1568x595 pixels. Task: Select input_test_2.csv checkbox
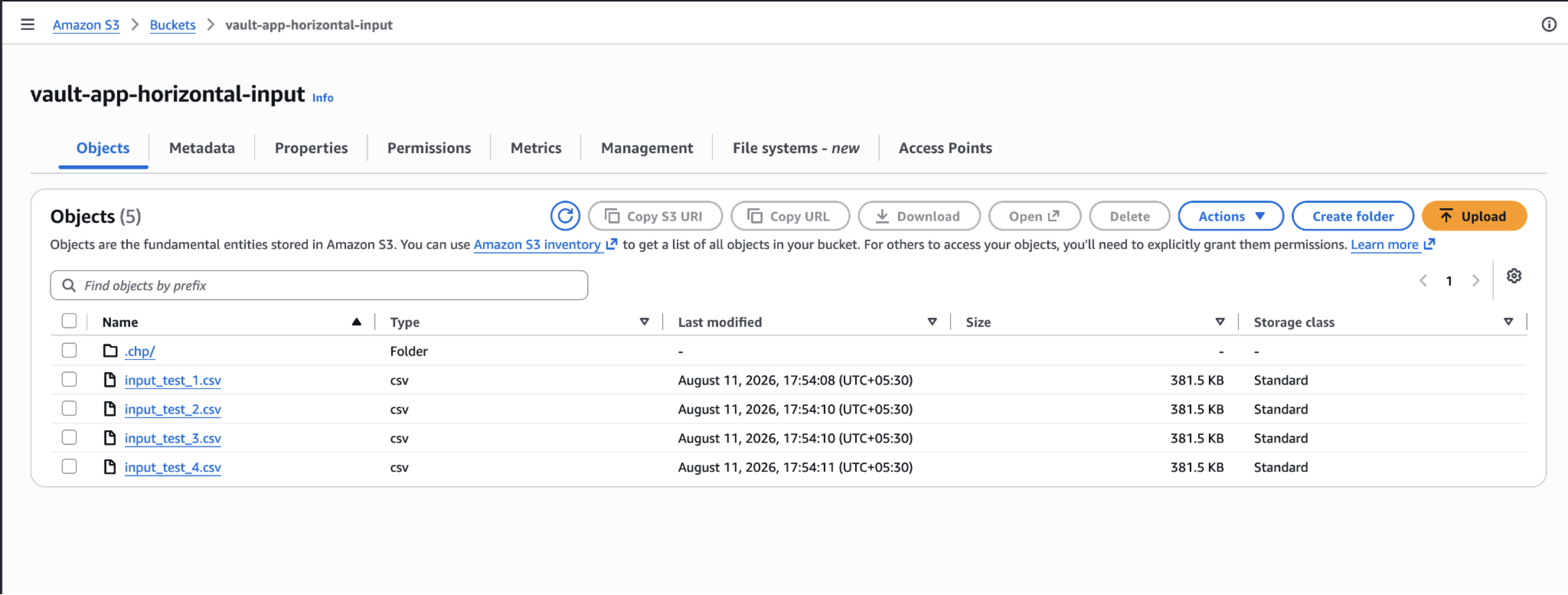point(69,408)
